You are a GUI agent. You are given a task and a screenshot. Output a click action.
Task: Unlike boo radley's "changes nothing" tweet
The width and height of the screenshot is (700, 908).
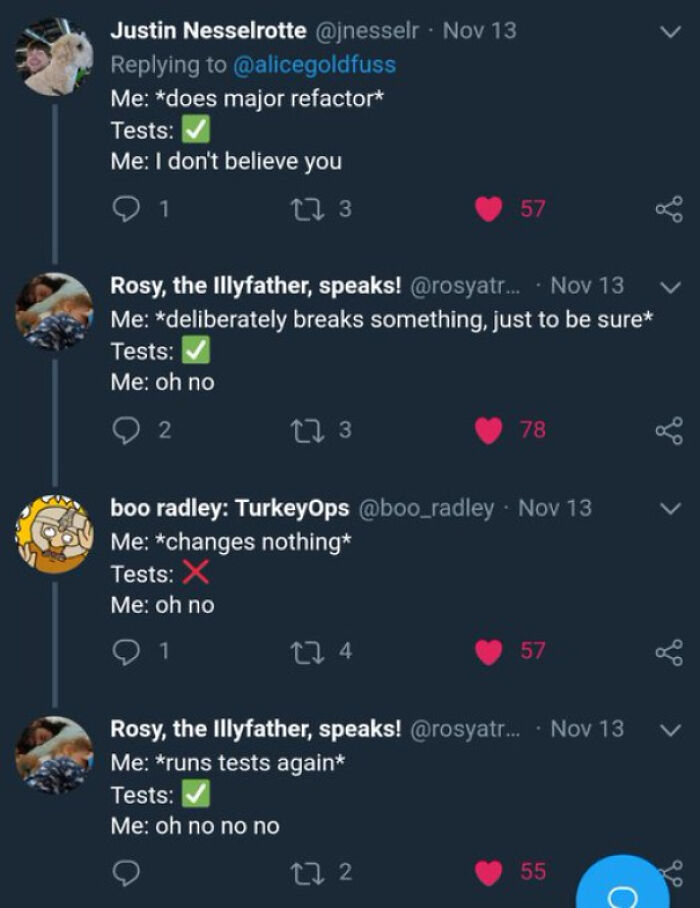(487, 652)
